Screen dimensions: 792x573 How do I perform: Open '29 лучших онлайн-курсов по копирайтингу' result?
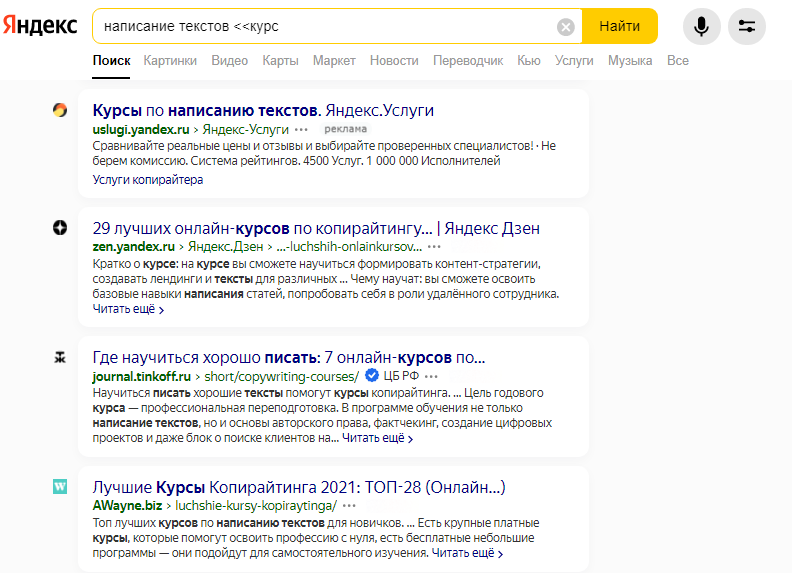point(316,228)
